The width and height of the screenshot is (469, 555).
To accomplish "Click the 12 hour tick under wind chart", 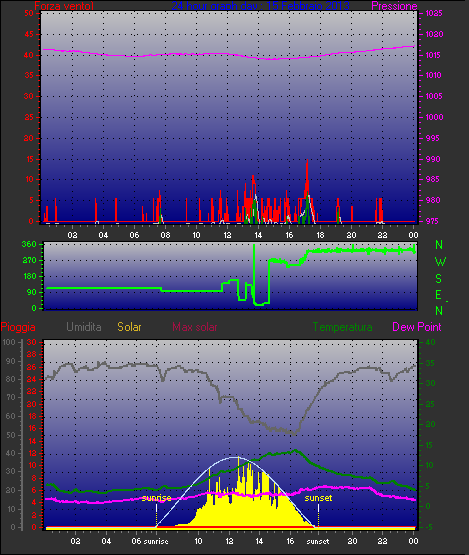I will pyautogui.click(x=227, y=235).
